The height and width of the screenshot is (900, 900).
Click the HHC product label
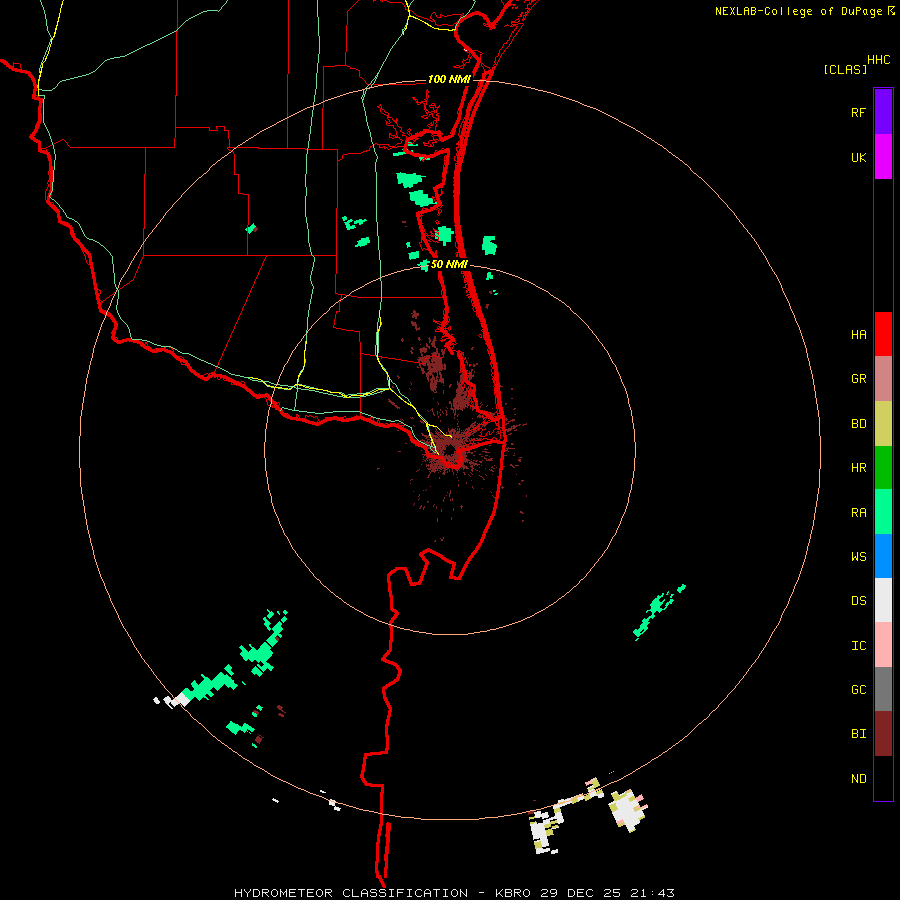click(878, 60)
